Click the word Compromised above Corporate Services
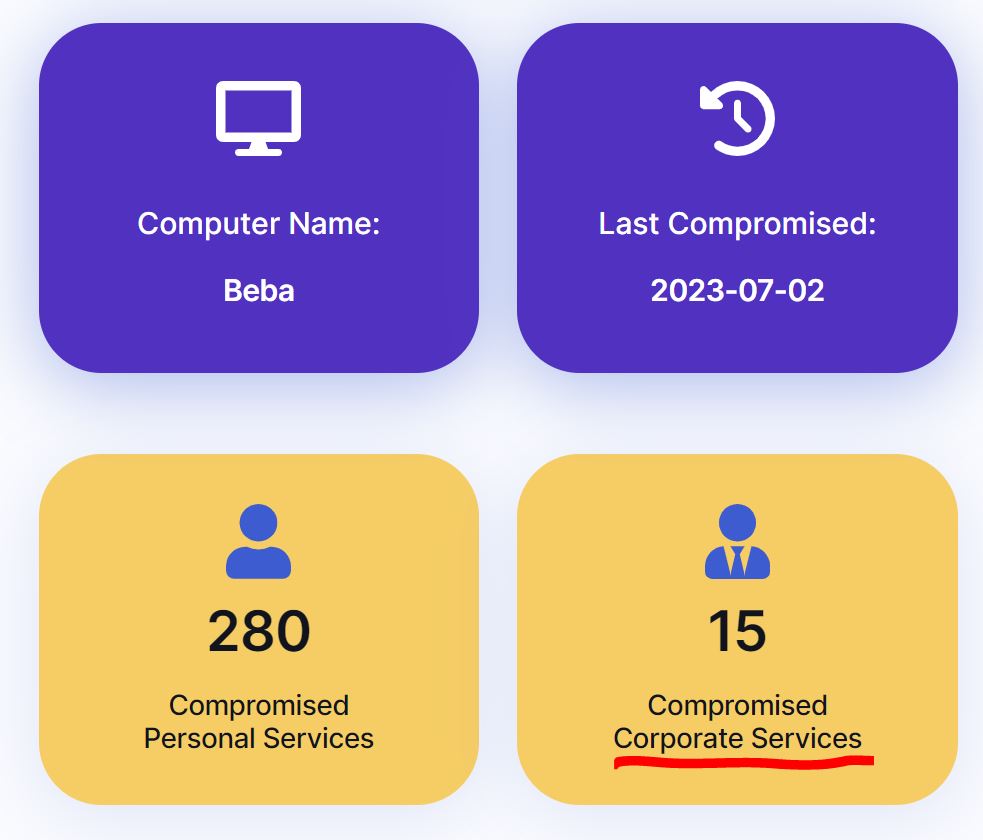Screen dimensions: 983x840 coord(737,706)
